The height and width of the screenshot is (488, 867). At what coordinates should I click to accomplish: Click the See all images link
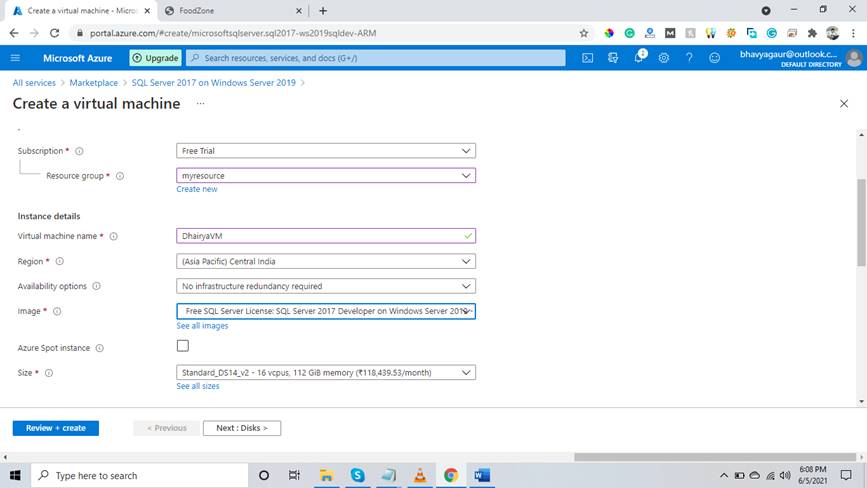pyautogui.click(x=202, y=326)
